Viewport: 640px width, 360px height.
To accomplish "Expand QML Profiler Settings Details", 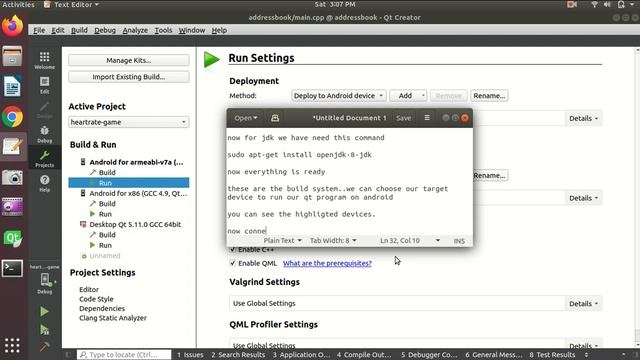I will tap(583, 345).
